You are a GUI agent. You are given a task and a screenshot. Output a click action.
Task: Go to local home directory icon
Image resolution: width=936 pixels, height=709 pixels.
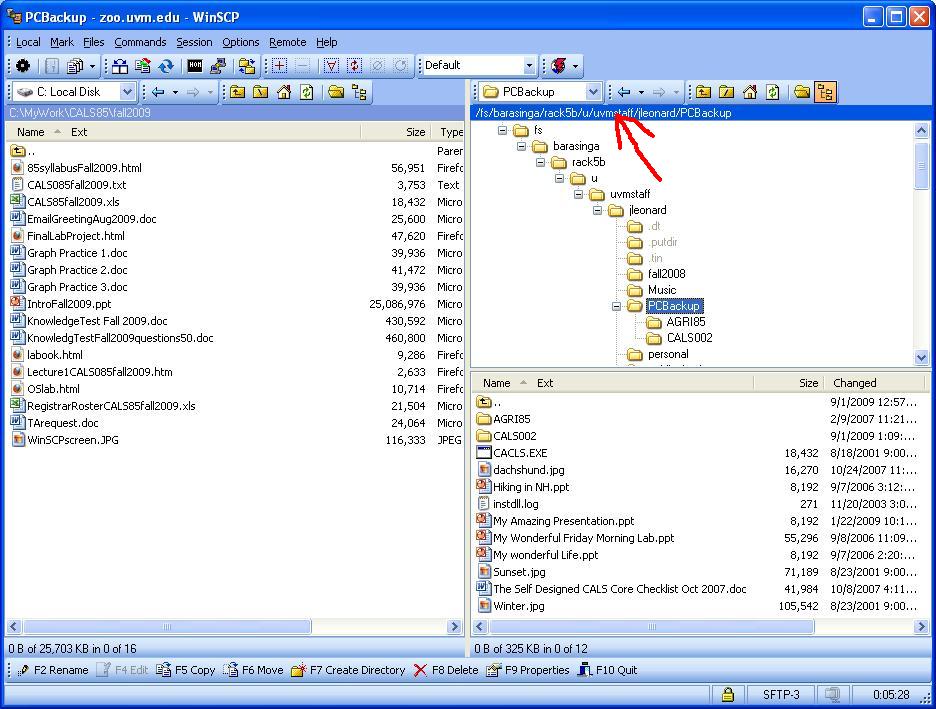coord(284,92)
